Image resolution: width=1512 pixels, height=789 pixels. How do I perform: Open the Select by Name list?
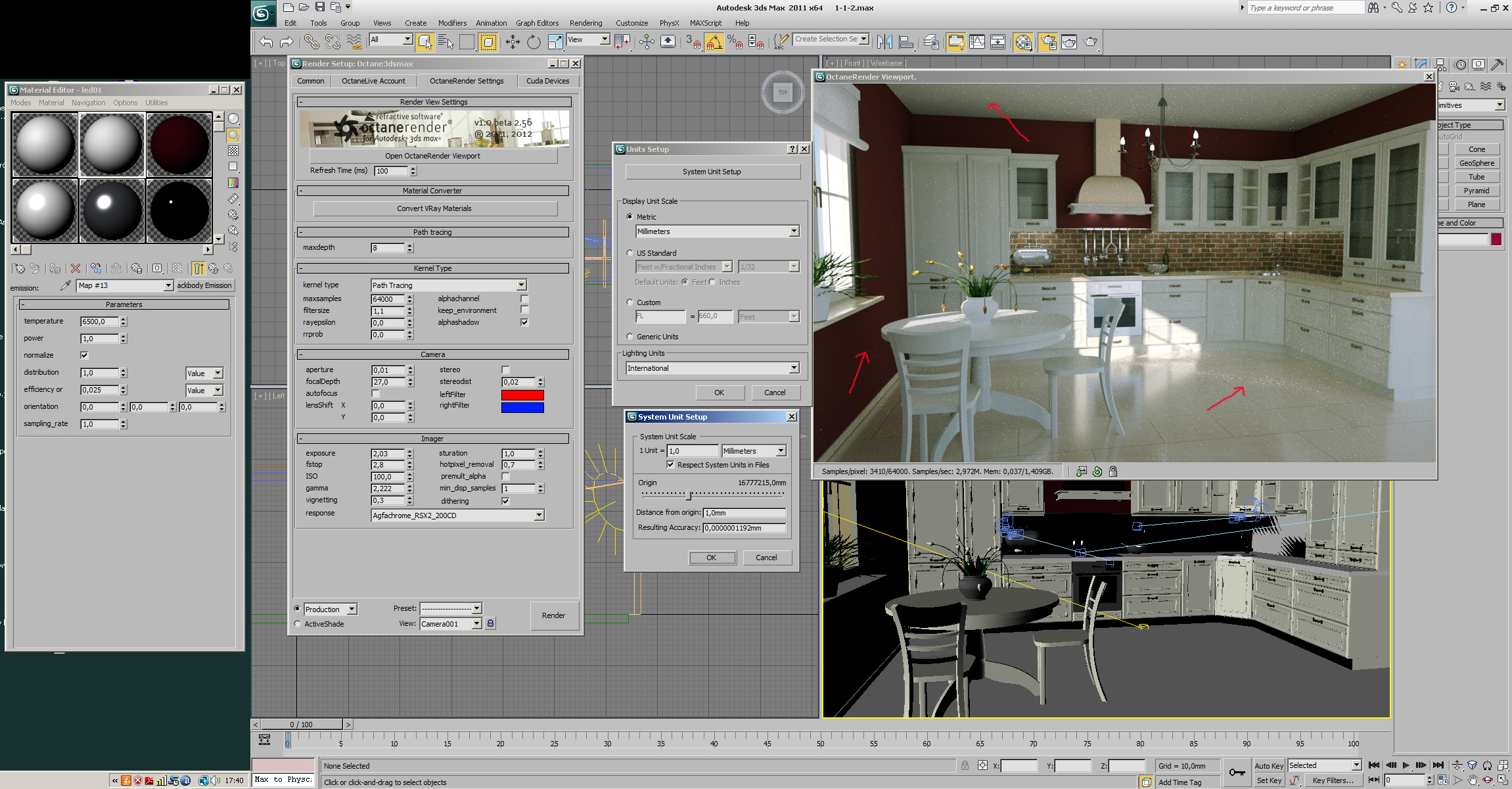point(446,42)
